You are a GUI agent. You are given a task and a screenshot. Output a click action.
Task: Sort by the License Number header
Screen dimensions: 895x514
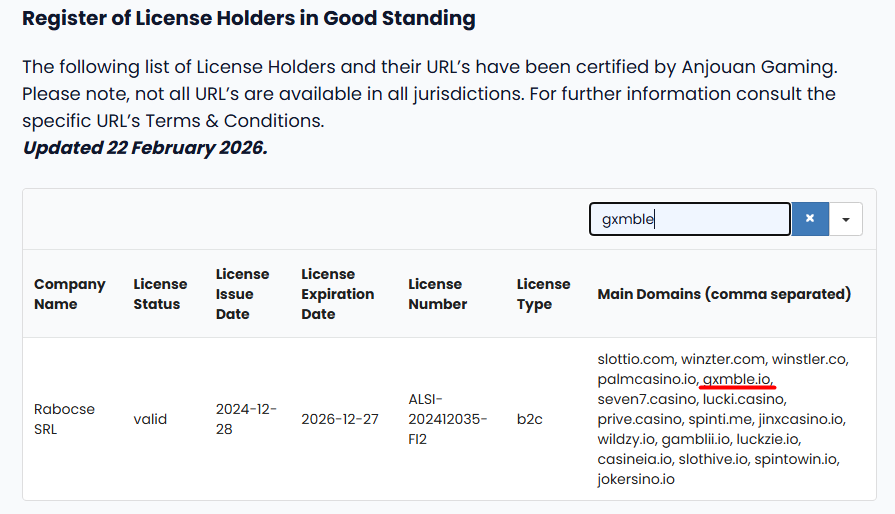click(x=437, y=294)
